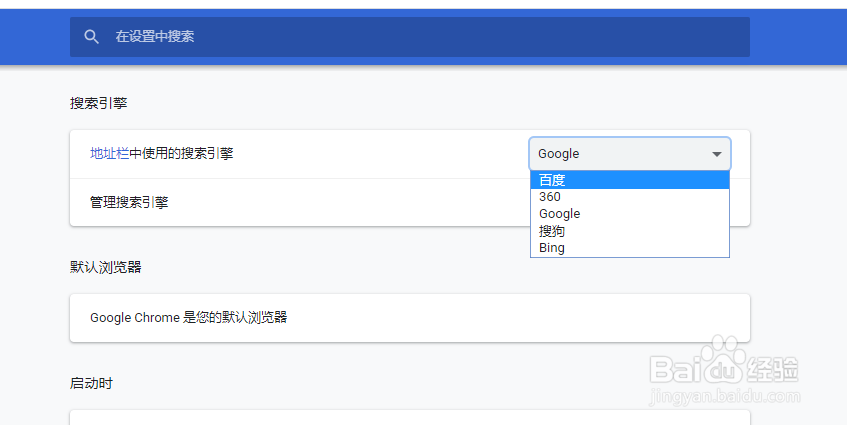
Task: Click the 搜索引擎 section heading
Action: tap(98, 103)
